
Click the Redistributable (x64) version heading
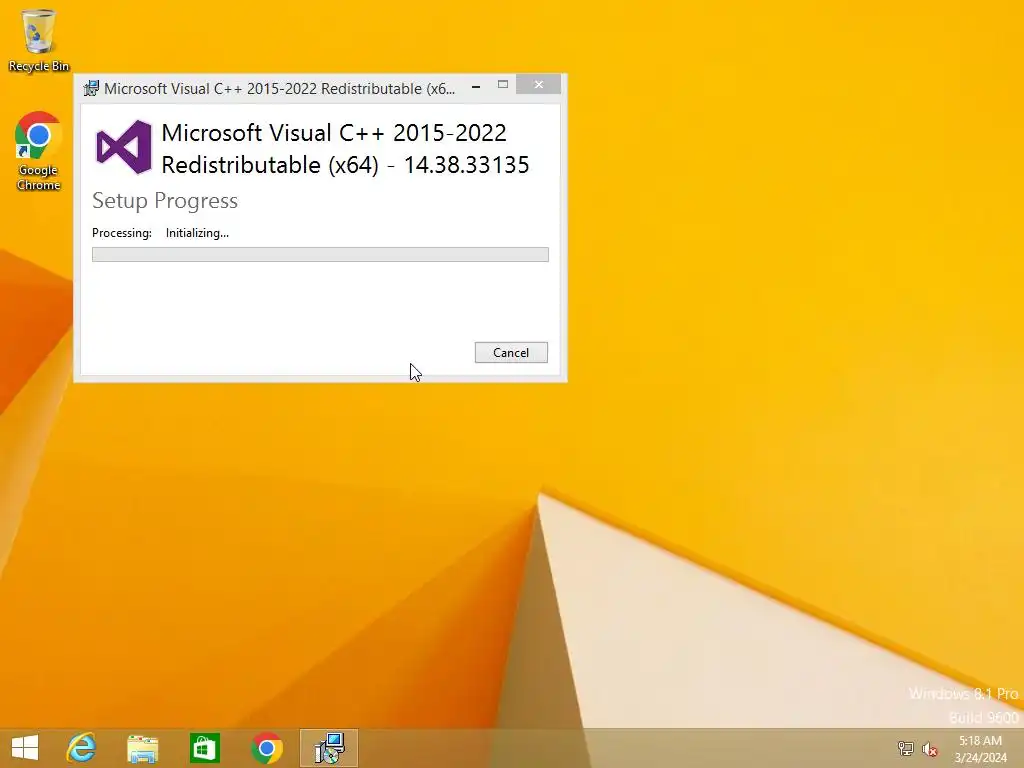[345, 149]
